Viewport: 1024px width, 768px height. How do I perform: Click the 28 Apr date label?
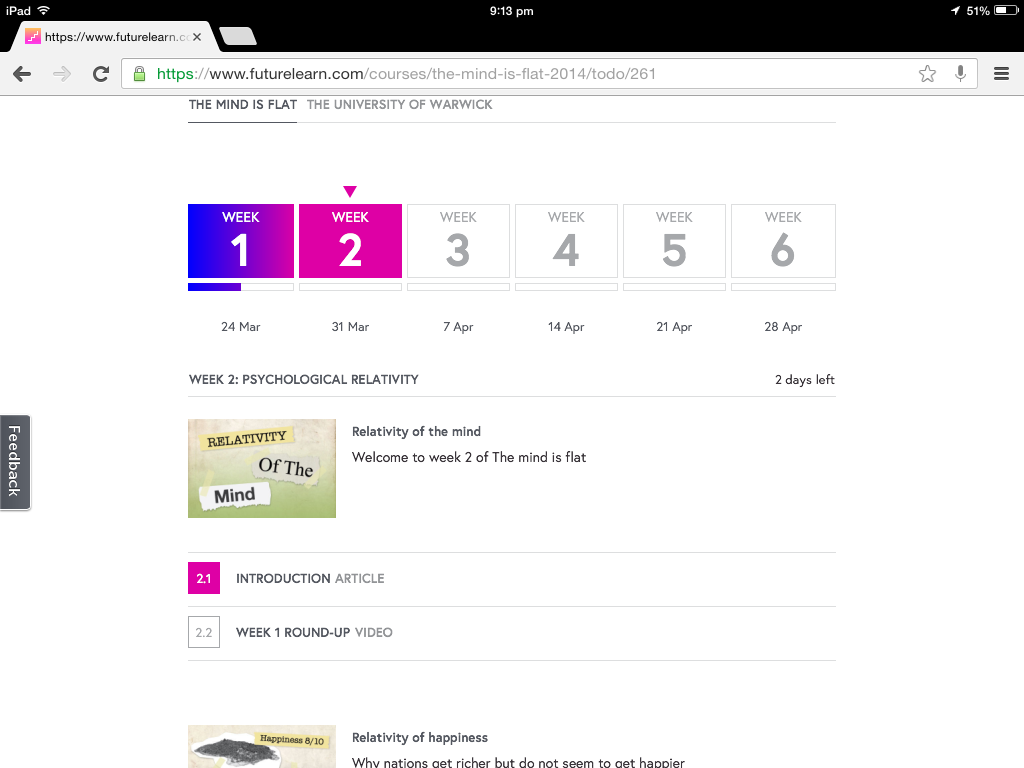point(783,327)
